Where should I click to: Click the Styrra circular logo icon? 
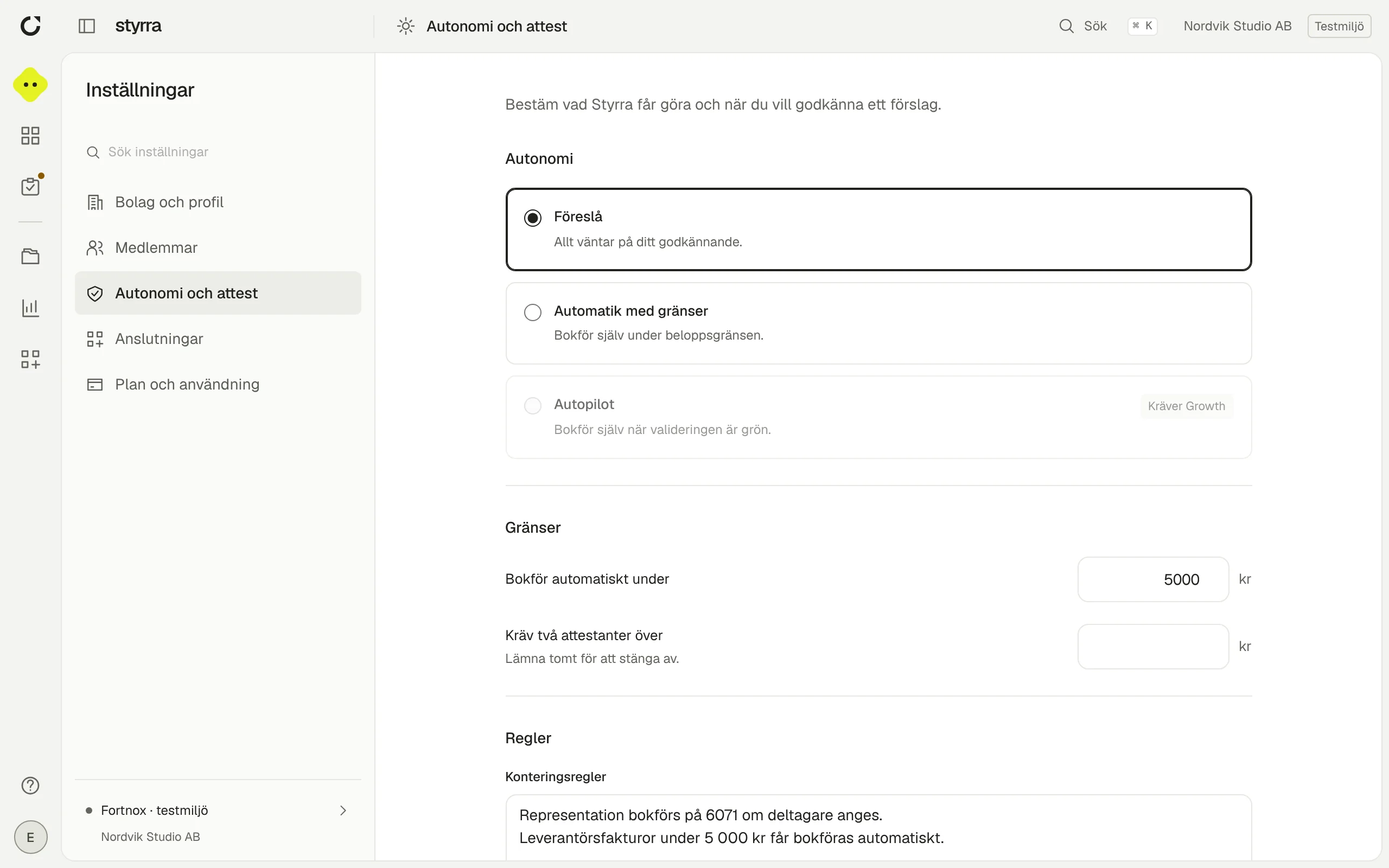[30, 26]
